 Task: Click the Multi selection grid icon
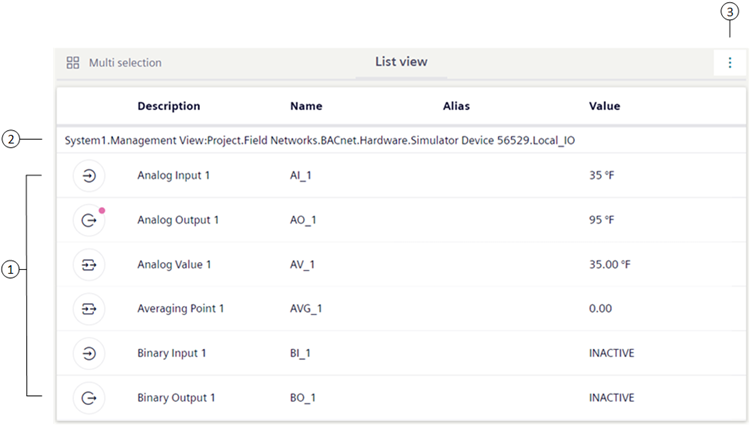(x=73, y=62)
